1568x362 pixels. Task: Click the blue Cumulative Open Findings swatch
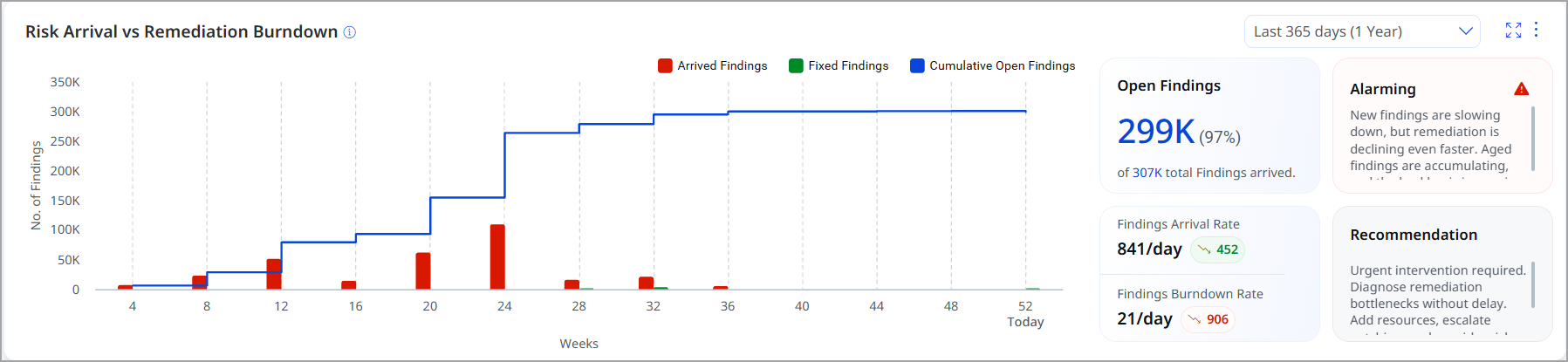pos(917,65)
